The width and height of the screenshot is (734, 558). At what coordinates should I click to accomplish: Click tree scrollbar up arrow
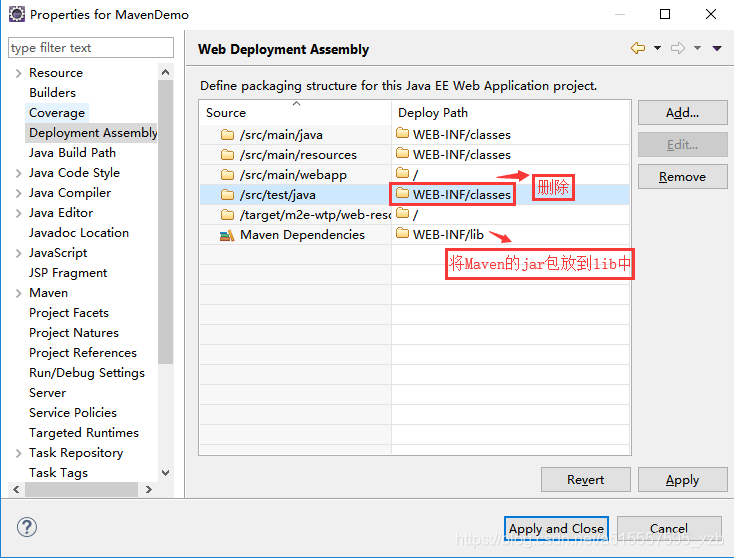pyautogui.click(x=165, y=72)
